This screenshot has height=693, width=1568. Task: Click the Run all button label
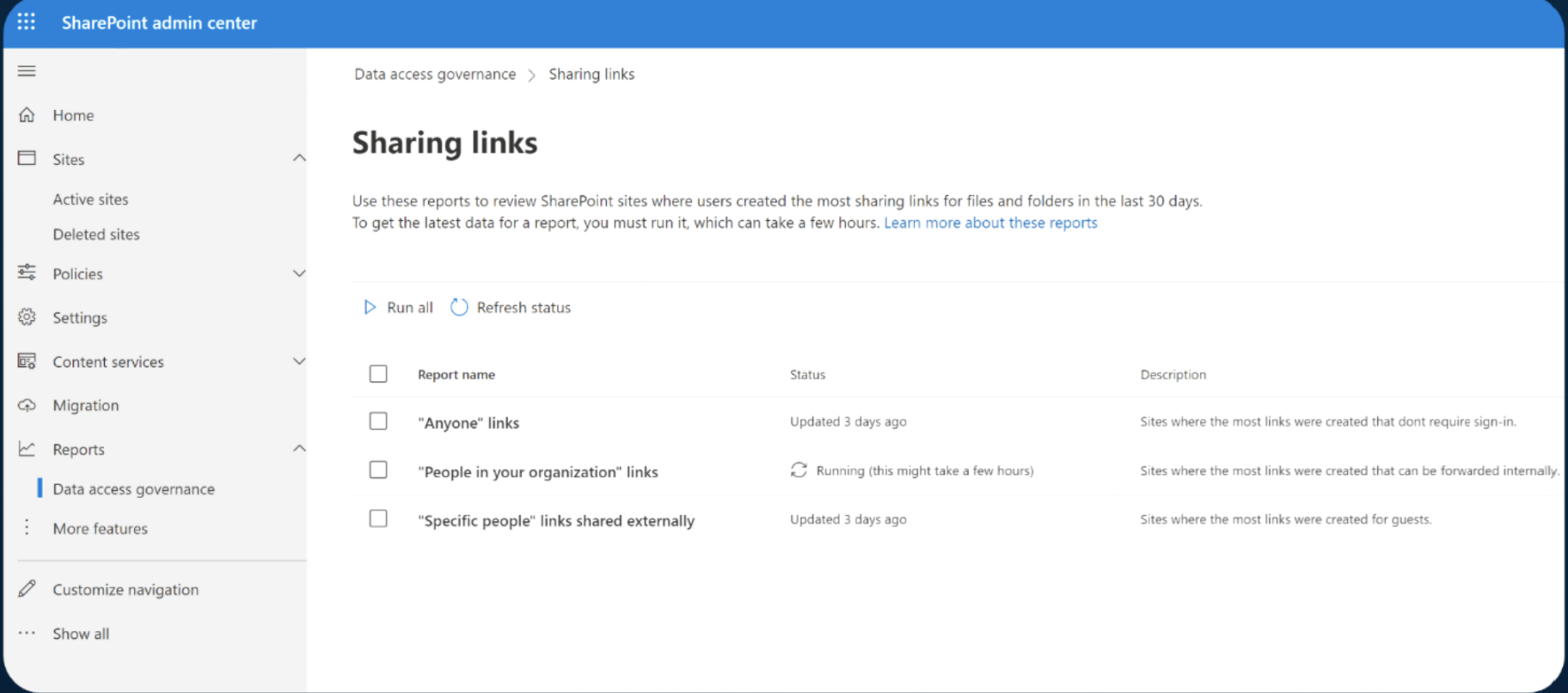tap(410, 308)
